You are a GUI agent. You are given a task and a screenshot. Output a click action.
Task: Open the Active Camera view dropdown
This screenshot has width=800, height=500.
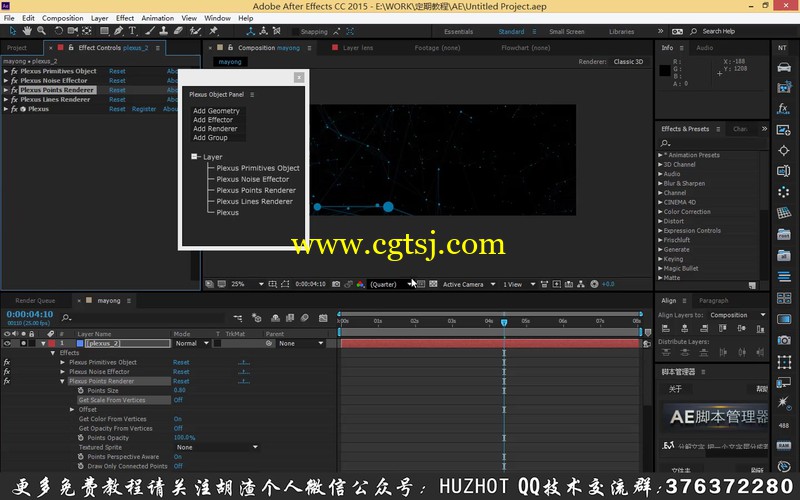pyautogui.click(x=468, y=284)
